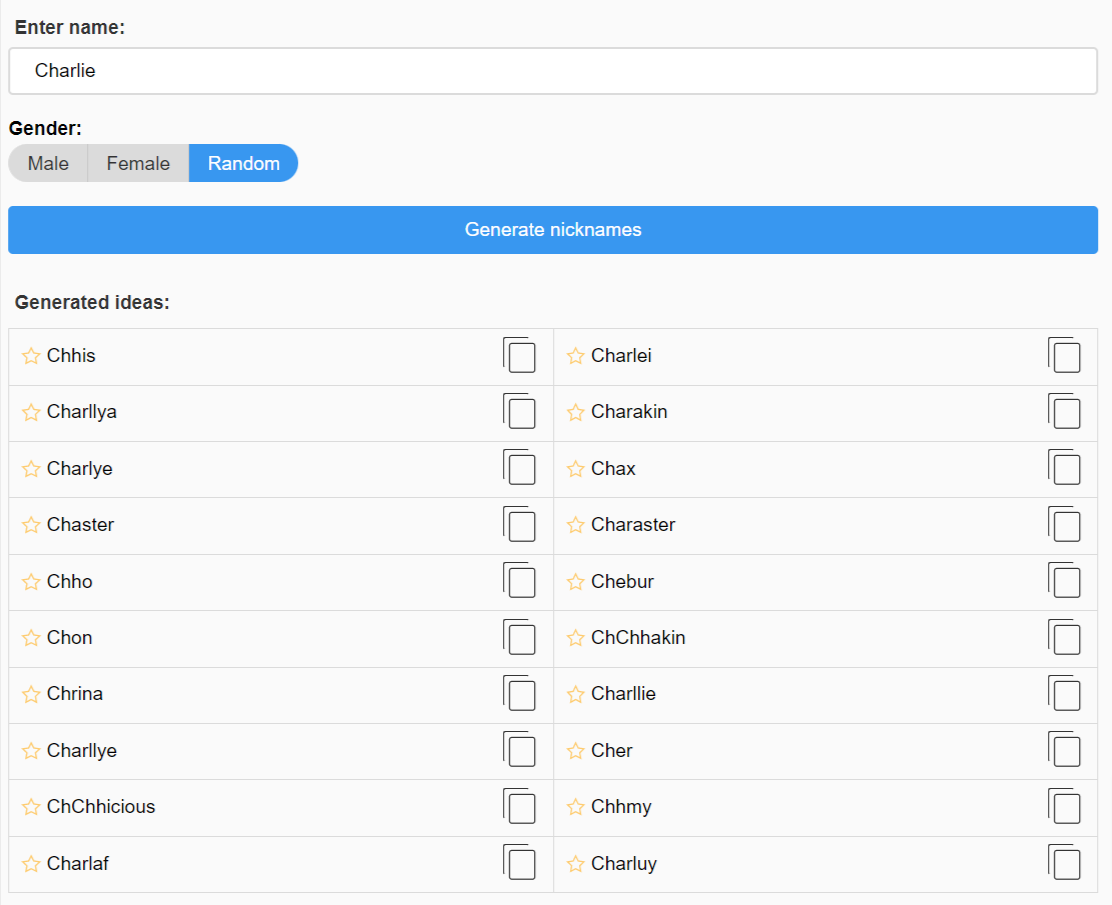Click the Enter name text field
Image resolution: width=1112 pixels, height=905 pixels.
[553, 71]
